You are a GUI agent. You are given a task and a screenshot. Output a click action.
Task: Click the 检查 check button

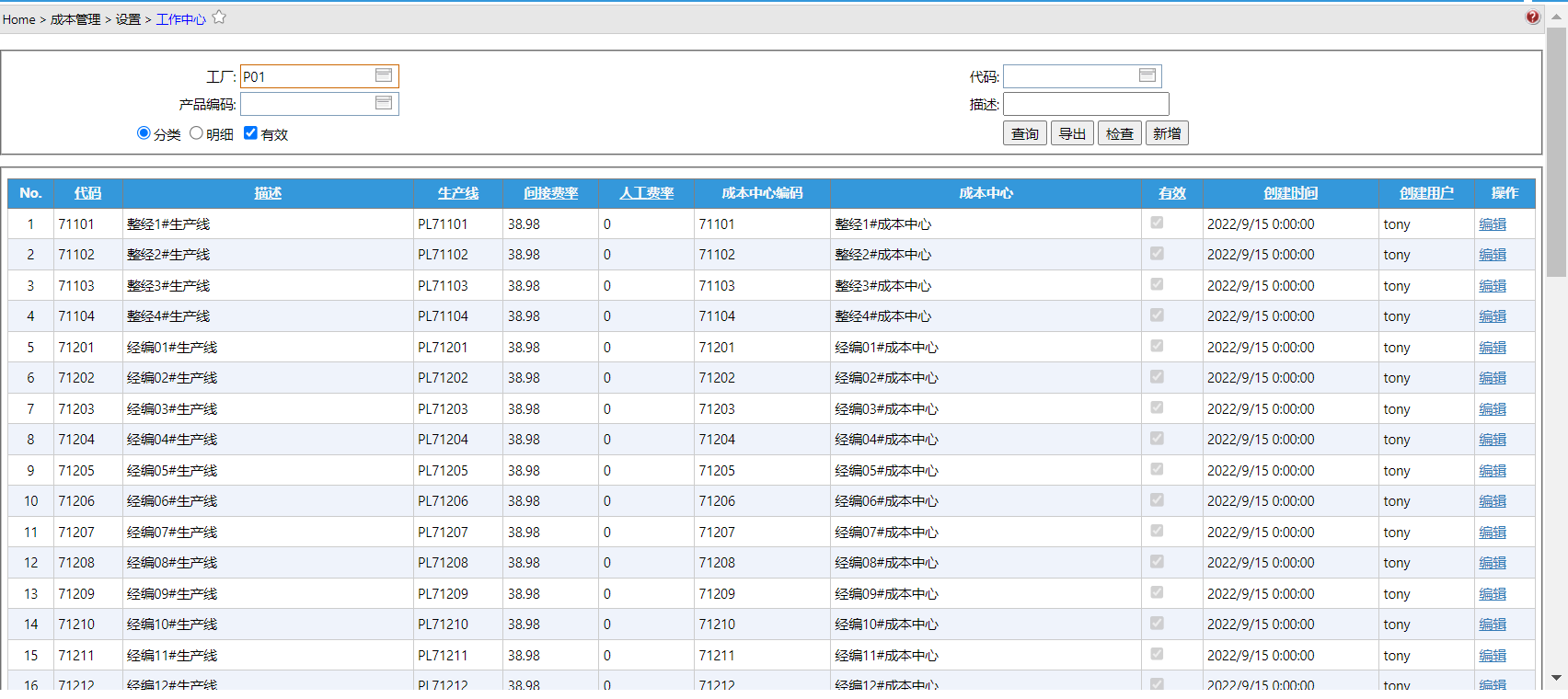(1120, 133)
